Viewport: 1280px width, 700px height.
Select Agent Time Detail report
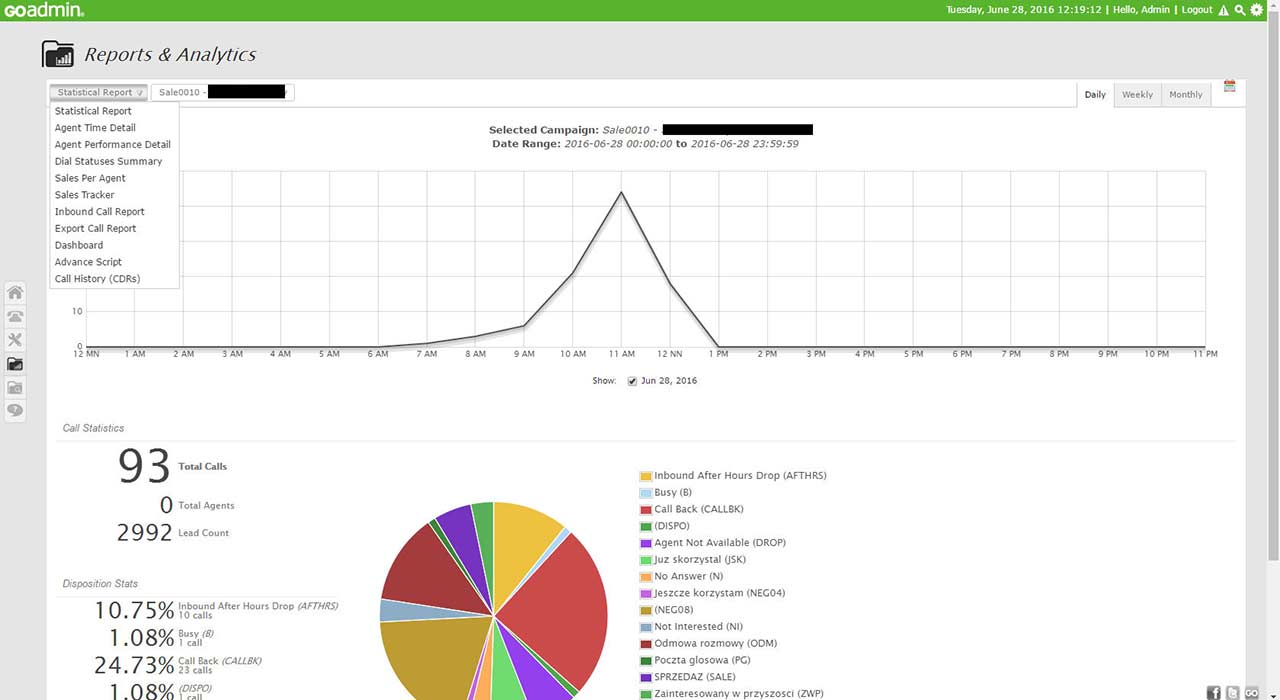pos(95,128)
